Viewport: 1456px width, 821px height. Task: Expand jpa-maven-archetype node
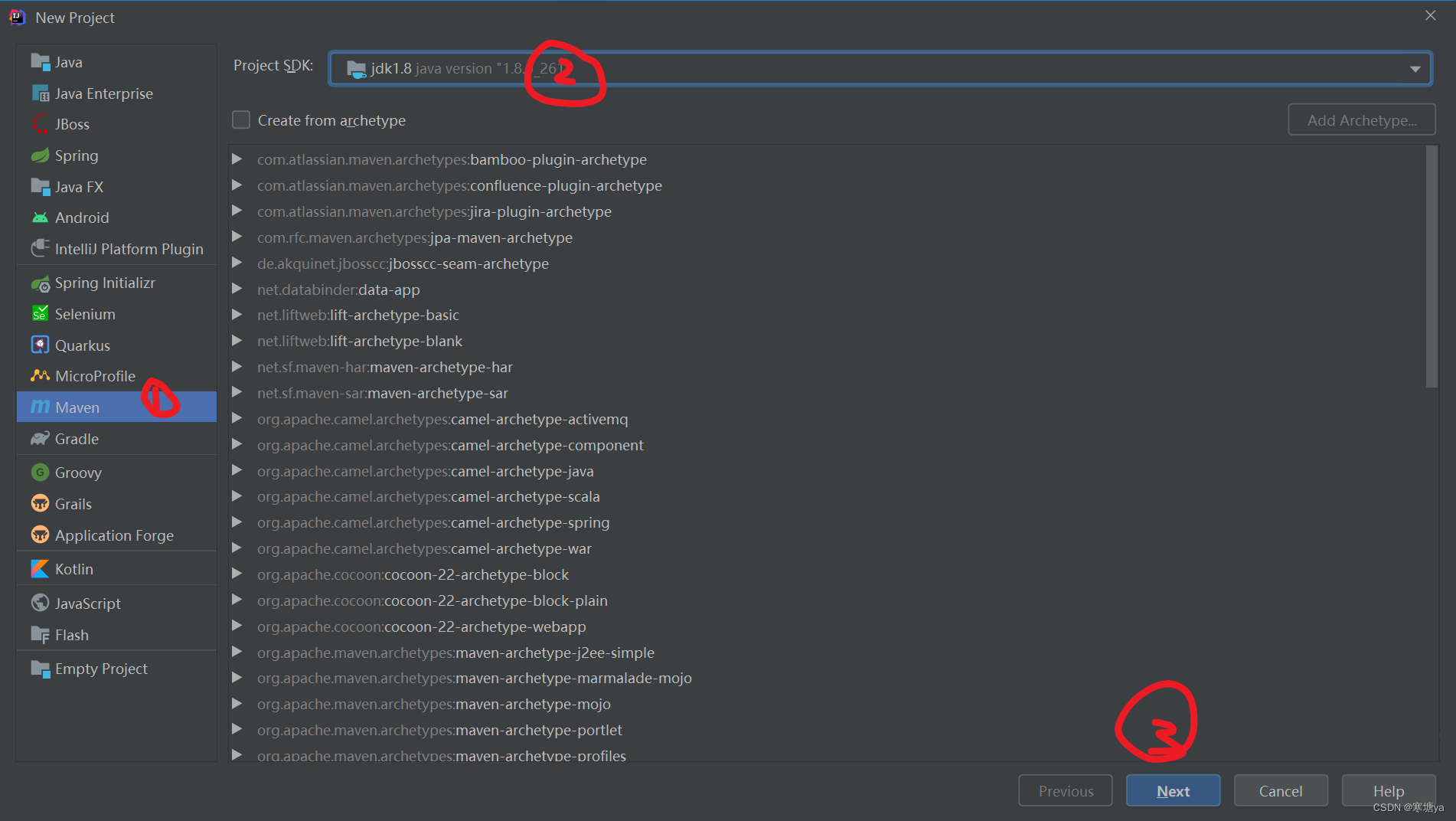pos(237,237)
